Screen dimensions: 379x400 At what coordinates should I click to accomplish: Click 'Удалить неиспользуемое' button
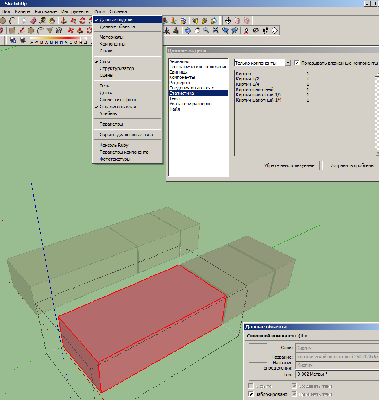(x=289, y=165)
